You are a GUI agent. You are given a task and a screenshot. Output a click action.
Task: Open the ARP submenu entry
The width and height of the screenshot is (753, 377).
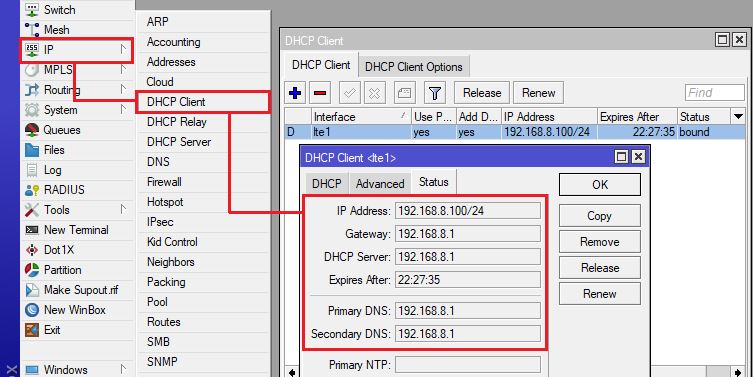click(x=203, y=22)
